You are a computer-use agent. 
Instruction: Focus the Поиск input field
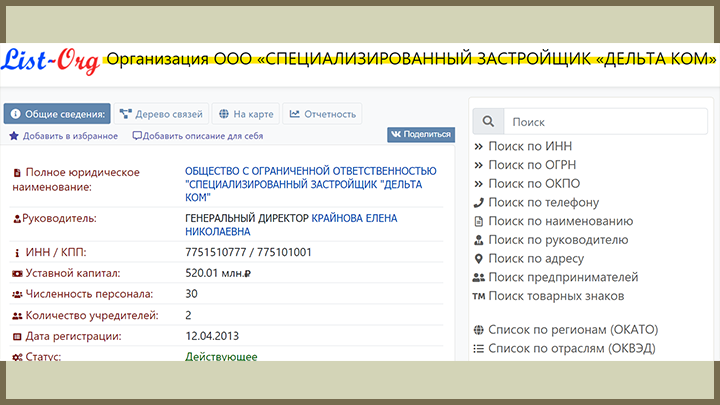(606, 122)
